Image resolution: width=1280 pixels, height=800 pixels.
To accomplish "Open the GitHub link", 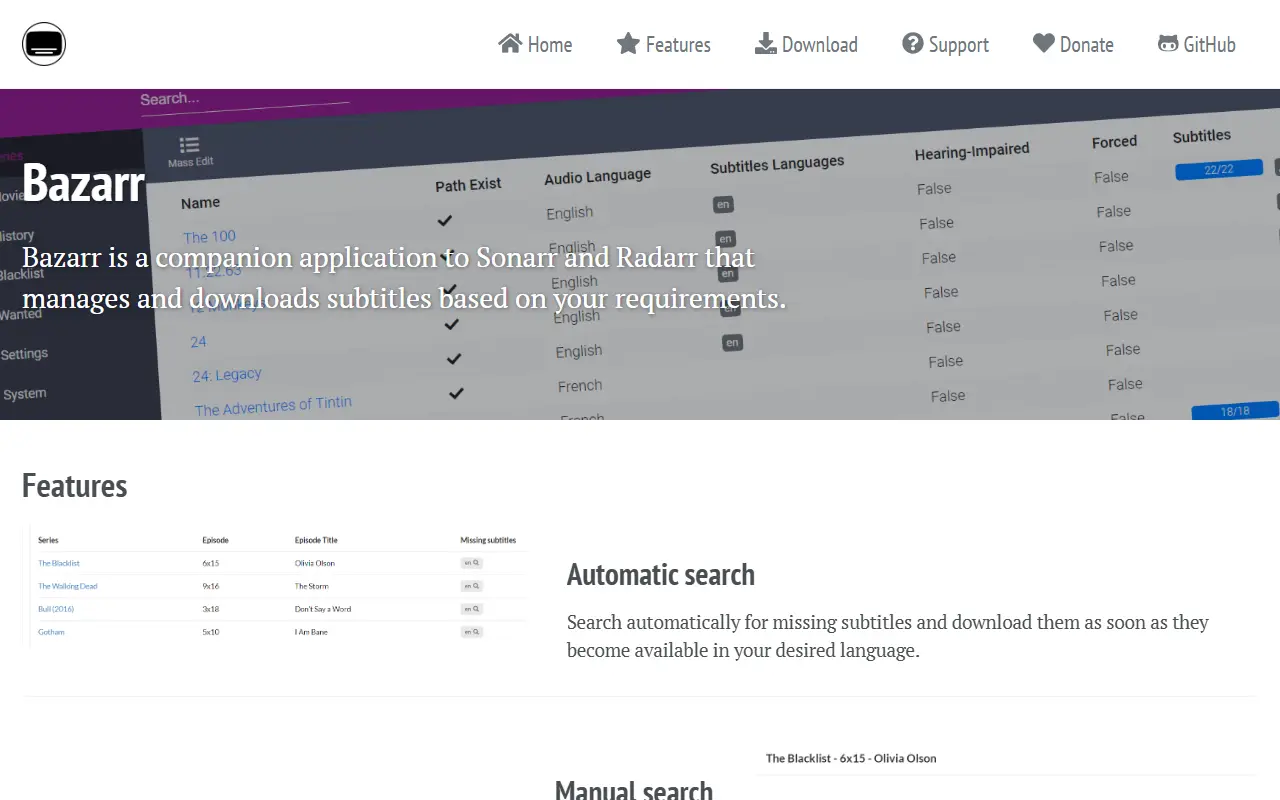I will pyautogui.click(x=1196, y=44).
